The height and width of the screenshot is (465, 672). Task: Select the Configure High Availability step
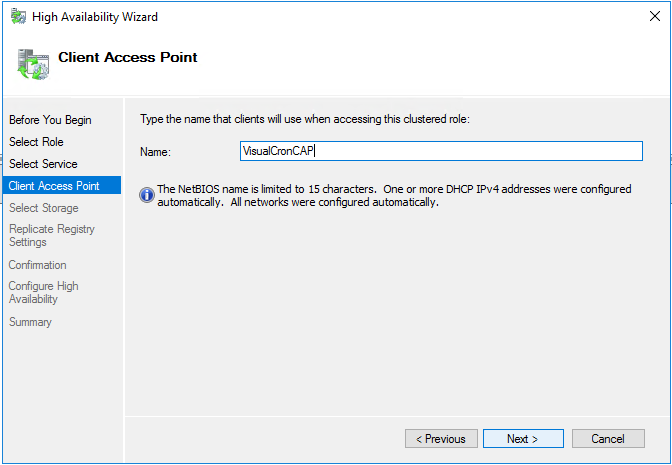(x=43, y=292)
